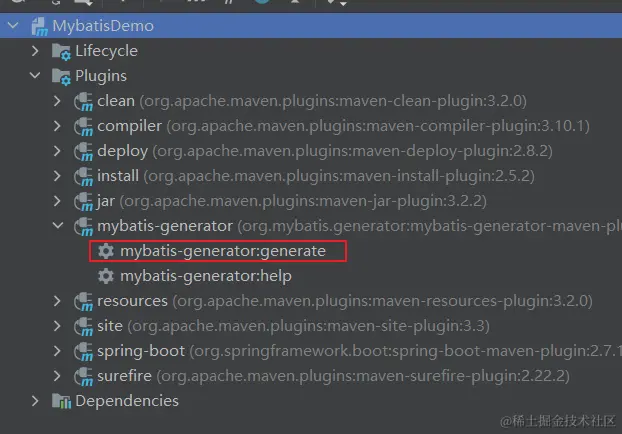Expand the resources plugin goals
Viewport: 622px width, 434px height.
pyautogui.click(x=57, y=301)
